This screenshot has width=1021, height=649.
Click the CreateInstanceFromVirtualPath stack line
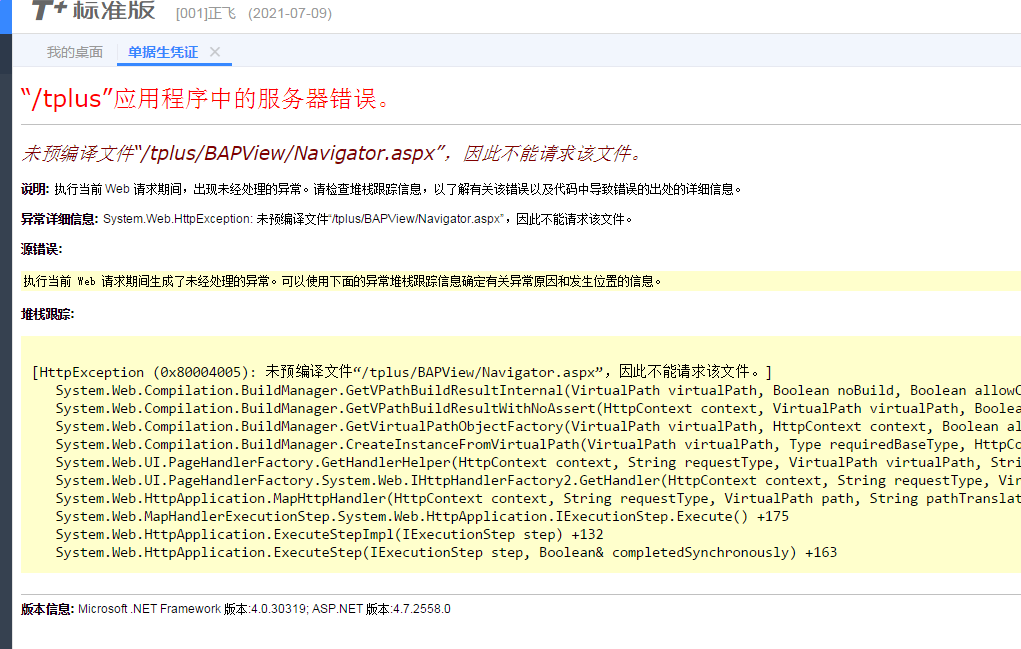(538, 444)
